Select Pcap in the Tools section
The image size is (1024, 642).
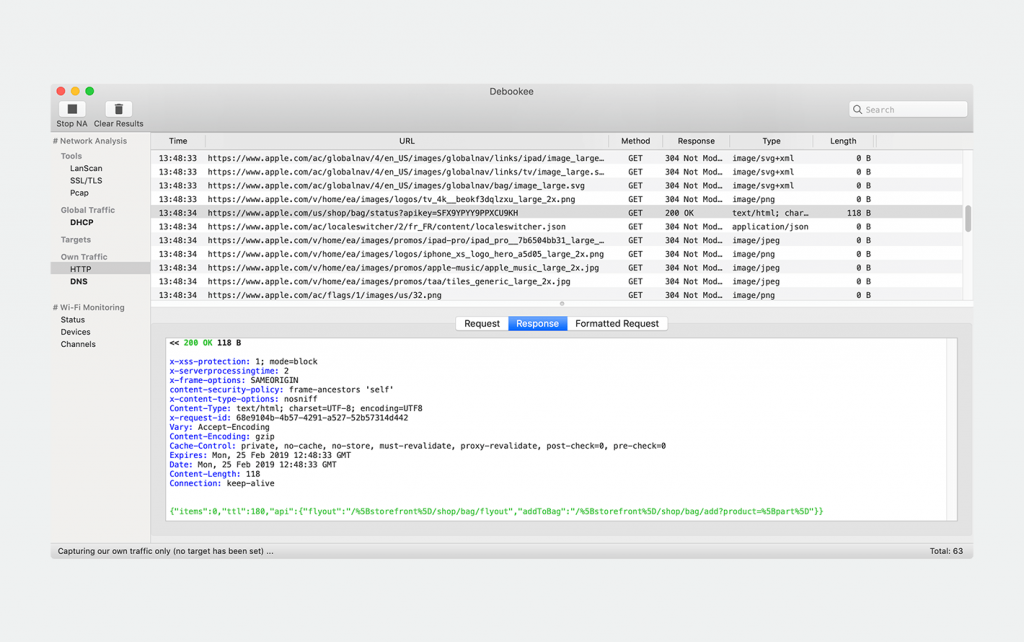coord(79,193)
